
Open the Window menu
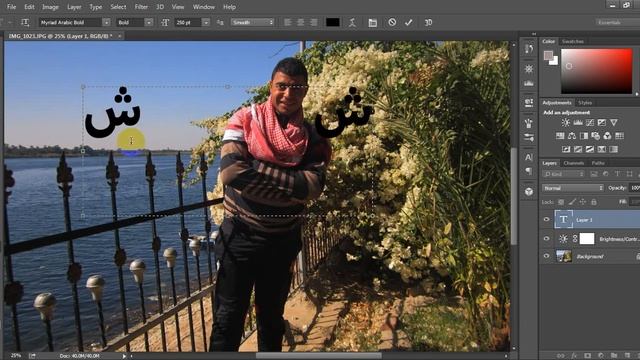204,7
